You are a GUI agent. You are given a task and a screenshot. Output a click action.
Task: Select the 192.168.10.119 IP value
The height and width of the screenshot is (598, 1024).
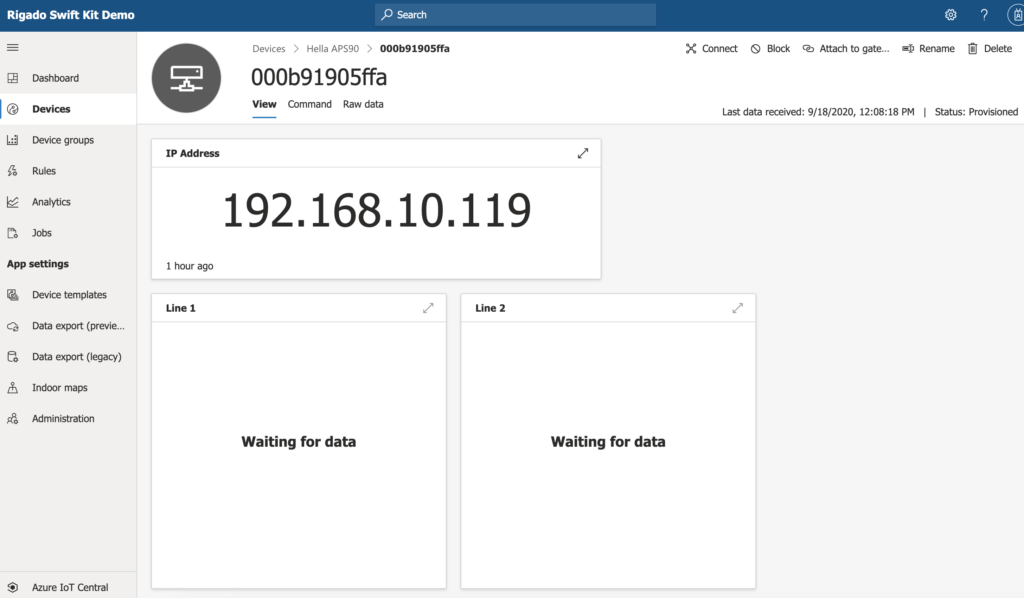(x=377, y=211)
